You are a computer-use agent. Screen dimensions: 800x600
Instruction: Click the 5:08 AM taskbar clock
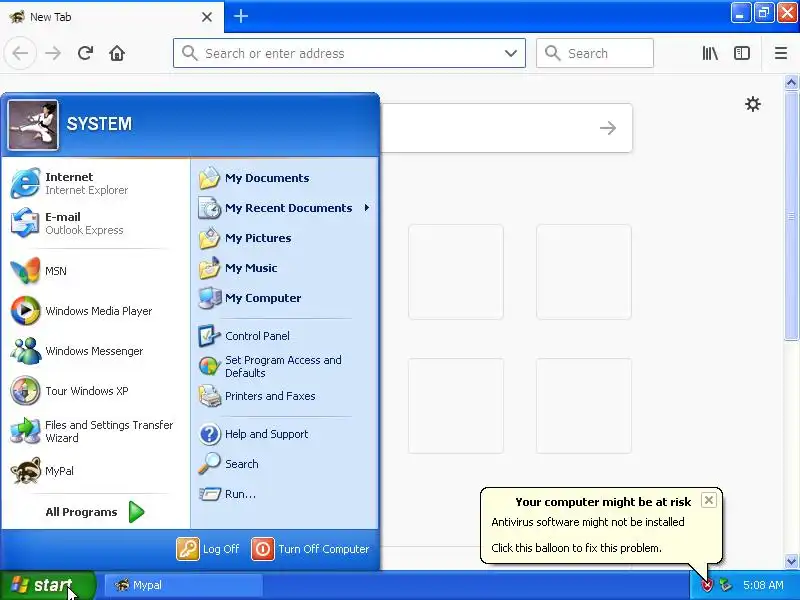763,585
